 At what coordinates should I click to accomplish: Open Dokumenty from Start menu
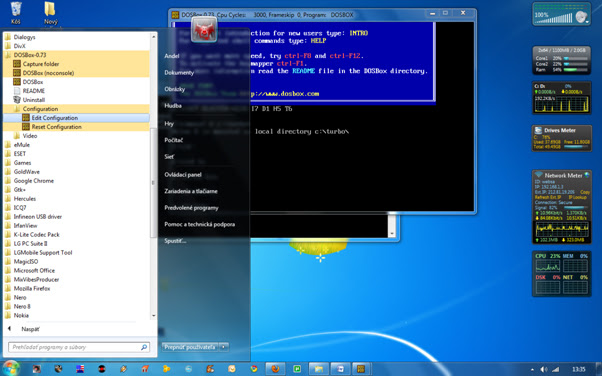point(179,73)
